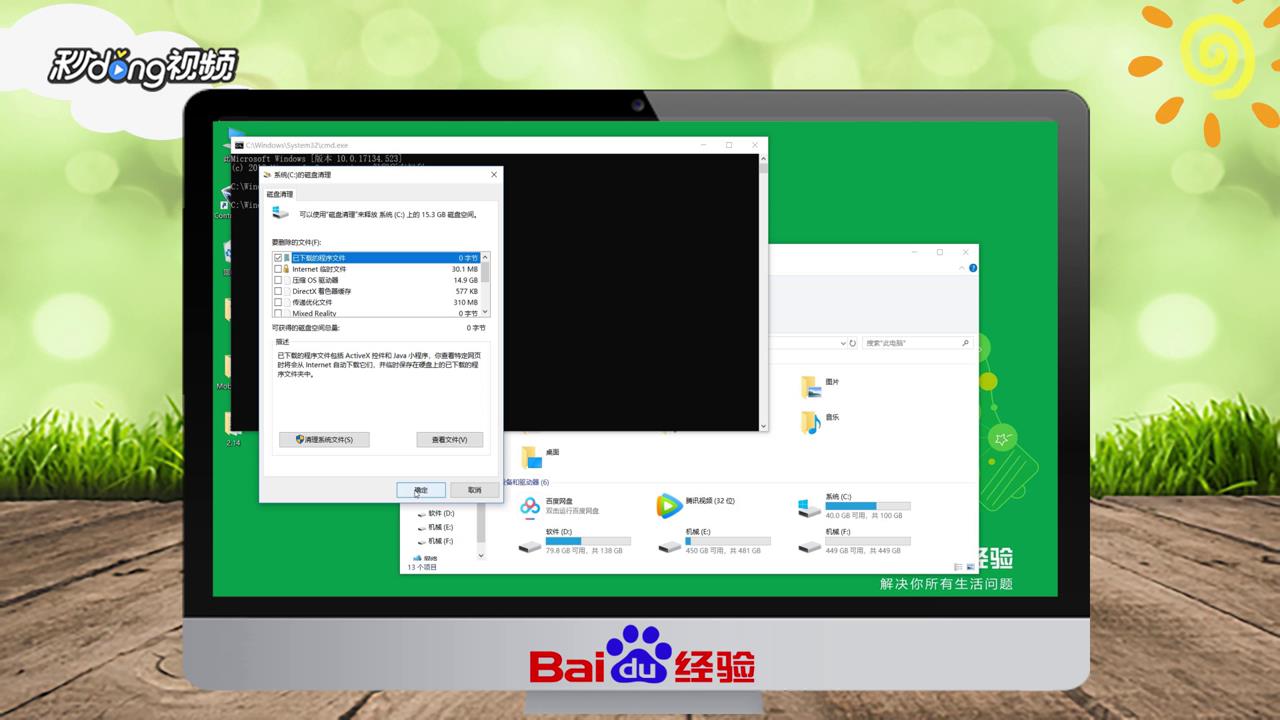Select 系统 (C:) drive icon in Explorer
1280x720 pixels.
[810, 508]
